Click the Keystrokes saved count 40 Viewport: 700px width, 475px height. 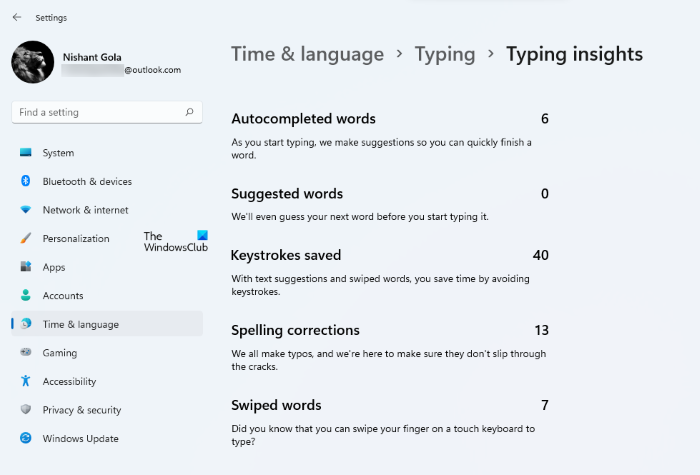pyautogui.click(x=541, y=255)
